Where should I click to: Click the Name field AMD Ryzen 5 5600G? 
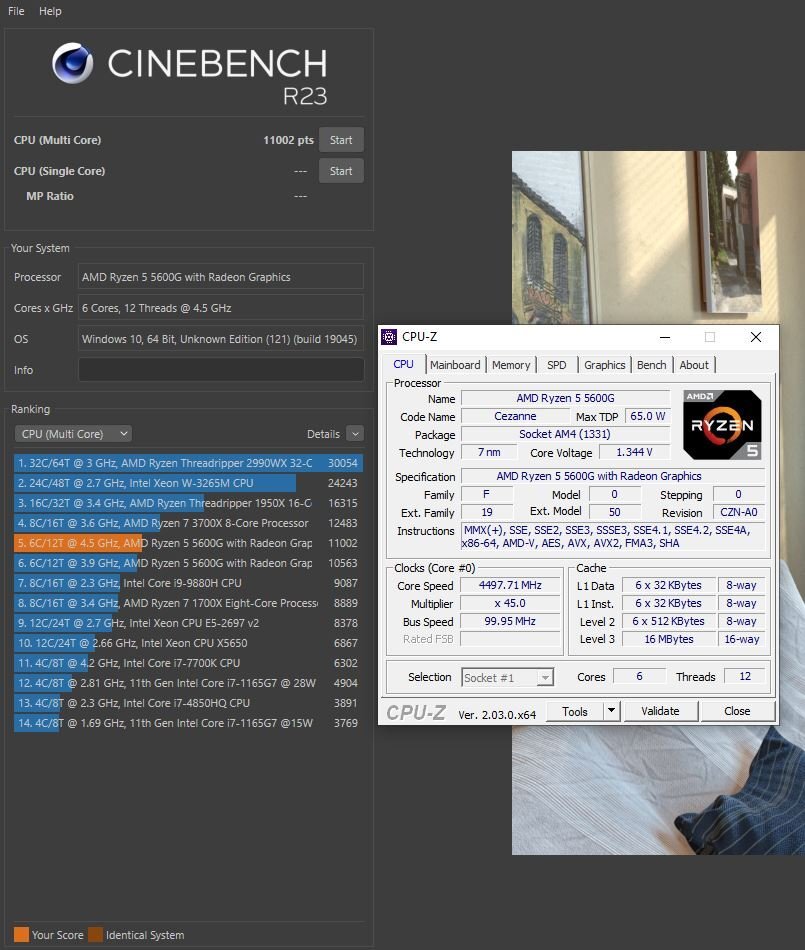click(x=565, y=398)
